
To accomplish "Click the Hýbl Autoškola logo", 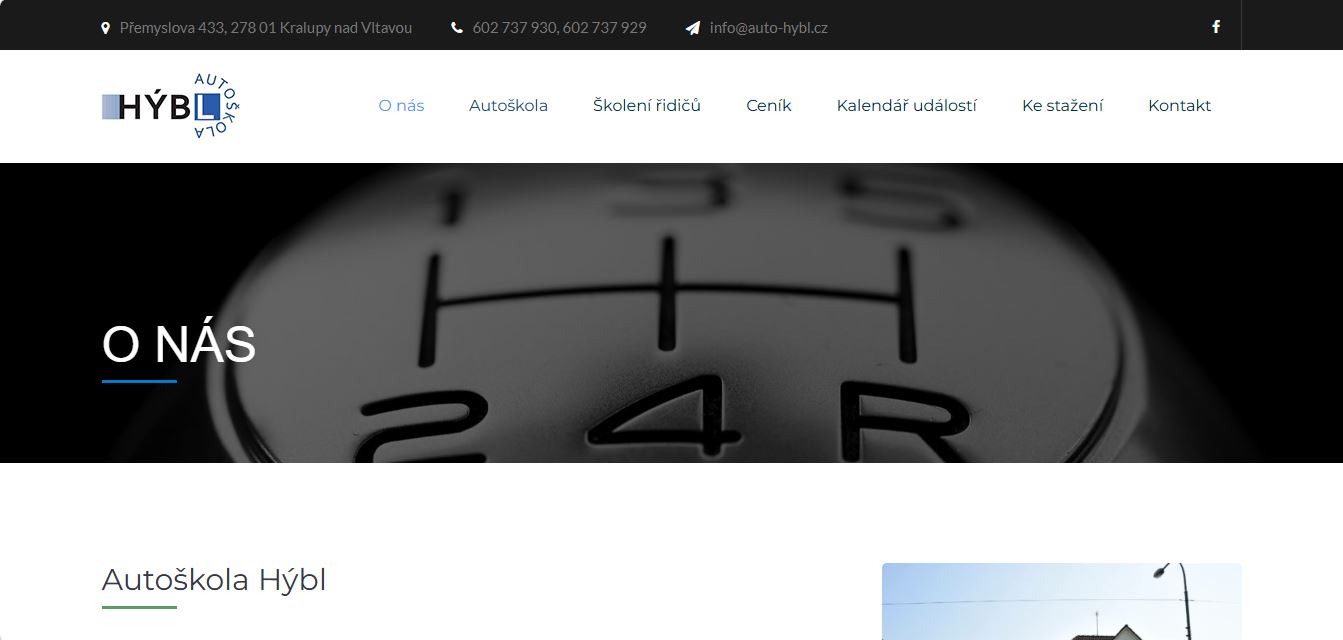I will (x=172, y=106).
